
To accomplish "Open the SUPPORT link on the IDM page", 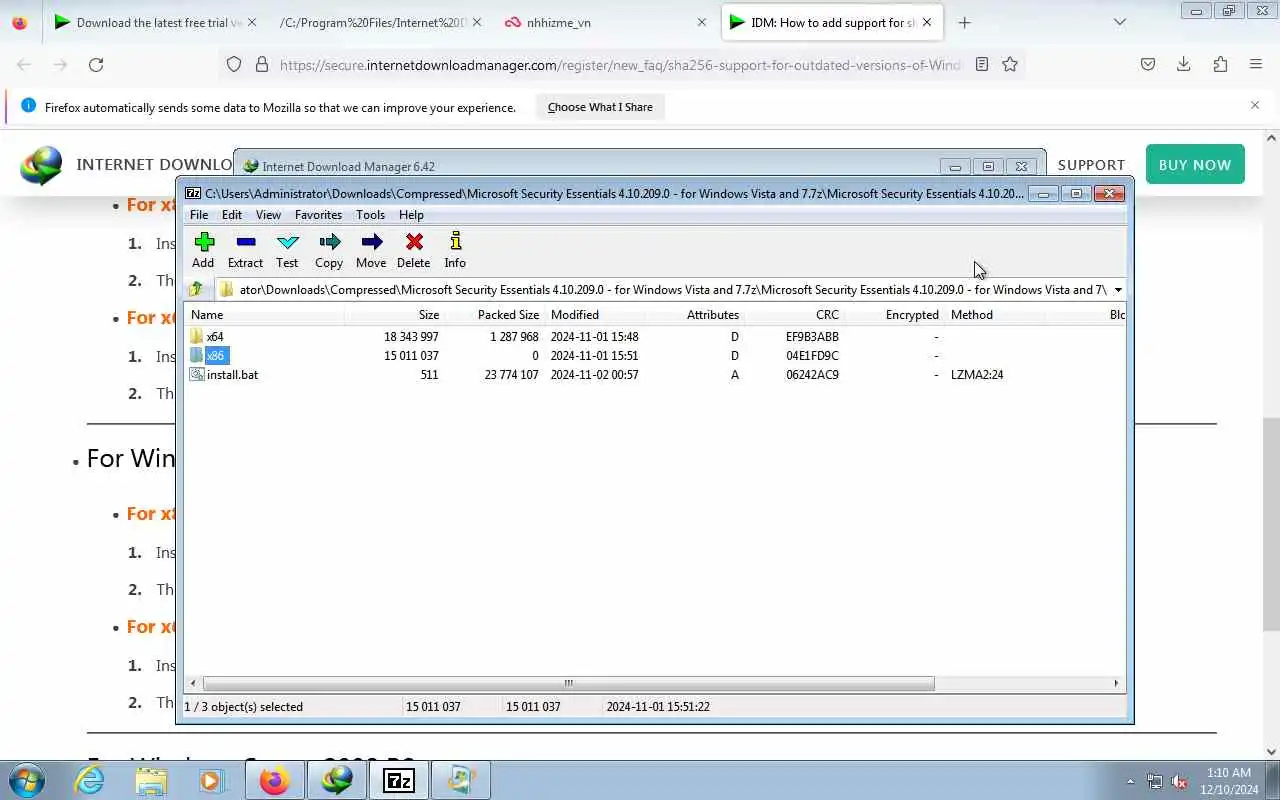I will (1091, 165).
